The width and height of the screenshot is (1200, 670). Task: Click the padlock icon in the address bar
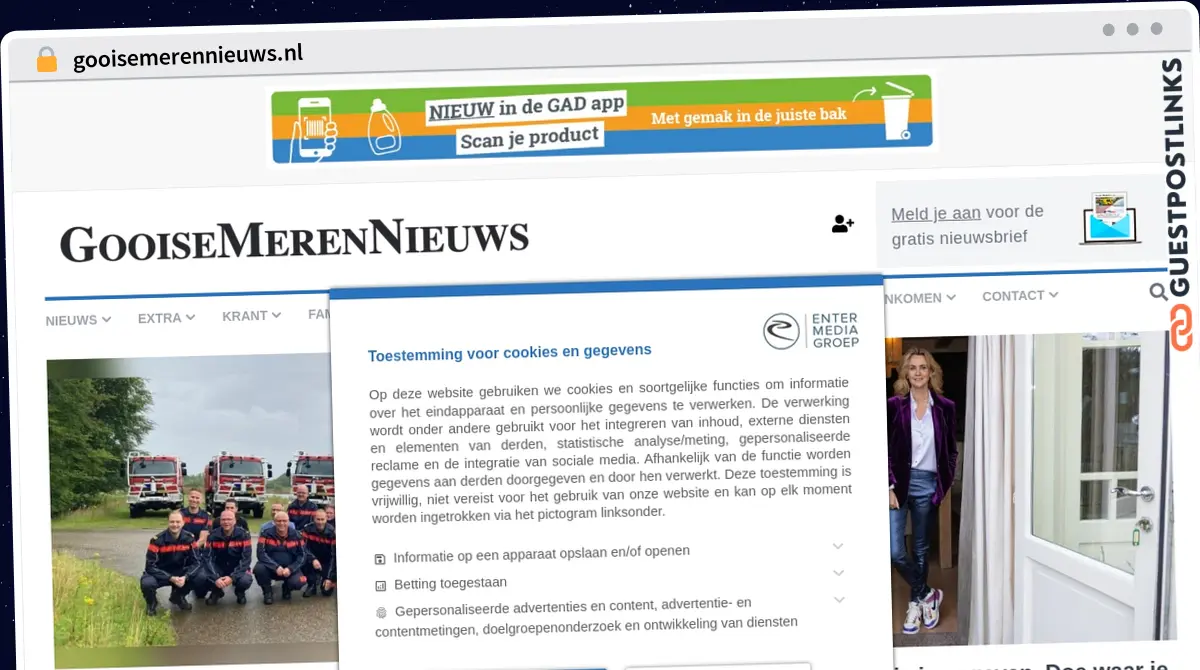pos(47,59)
